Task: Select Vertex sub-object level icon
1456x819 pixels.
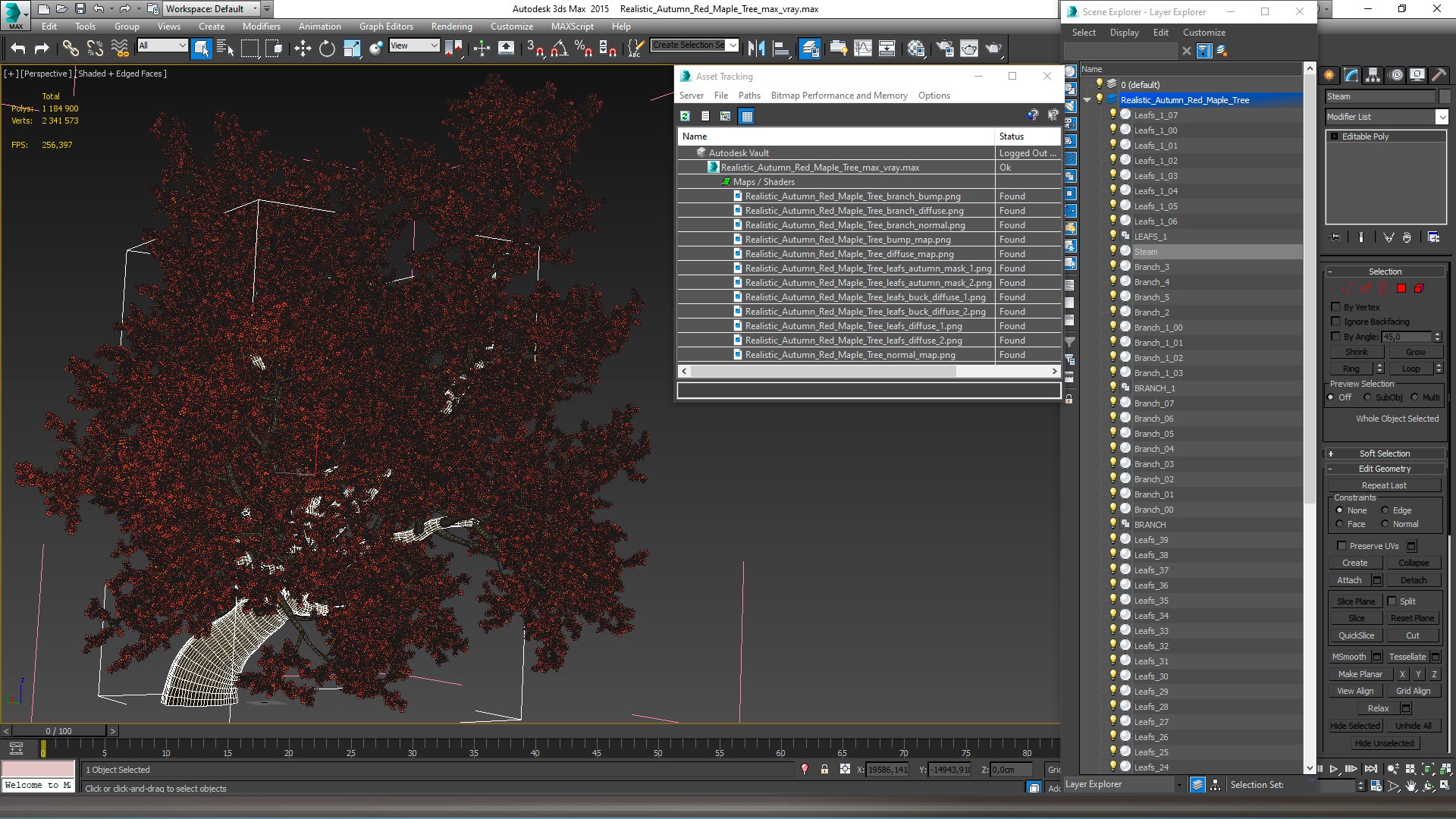Action: [x=1347, y=288]
